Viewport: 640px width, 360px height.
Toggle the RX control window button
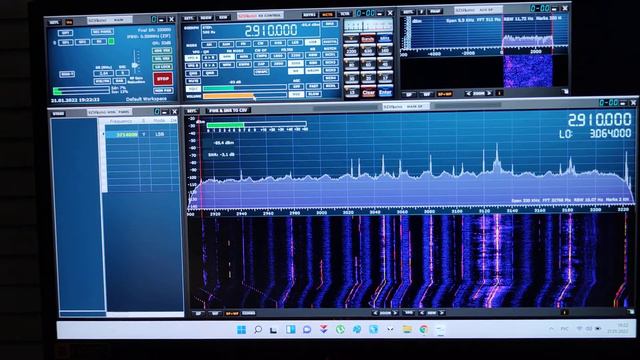[x=99, y=42]
